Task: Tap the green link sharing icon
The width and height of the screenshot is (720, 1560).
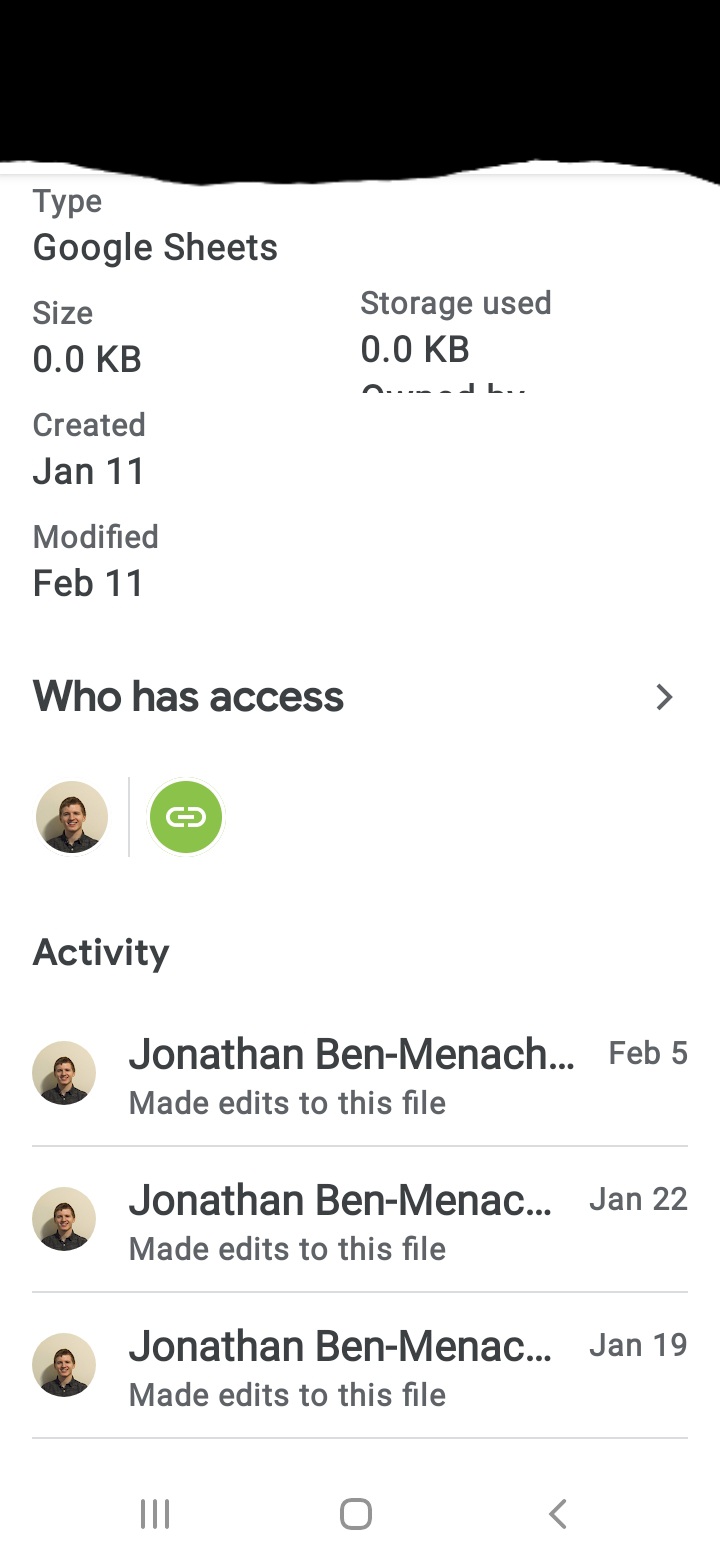Action: pos(186,817)
